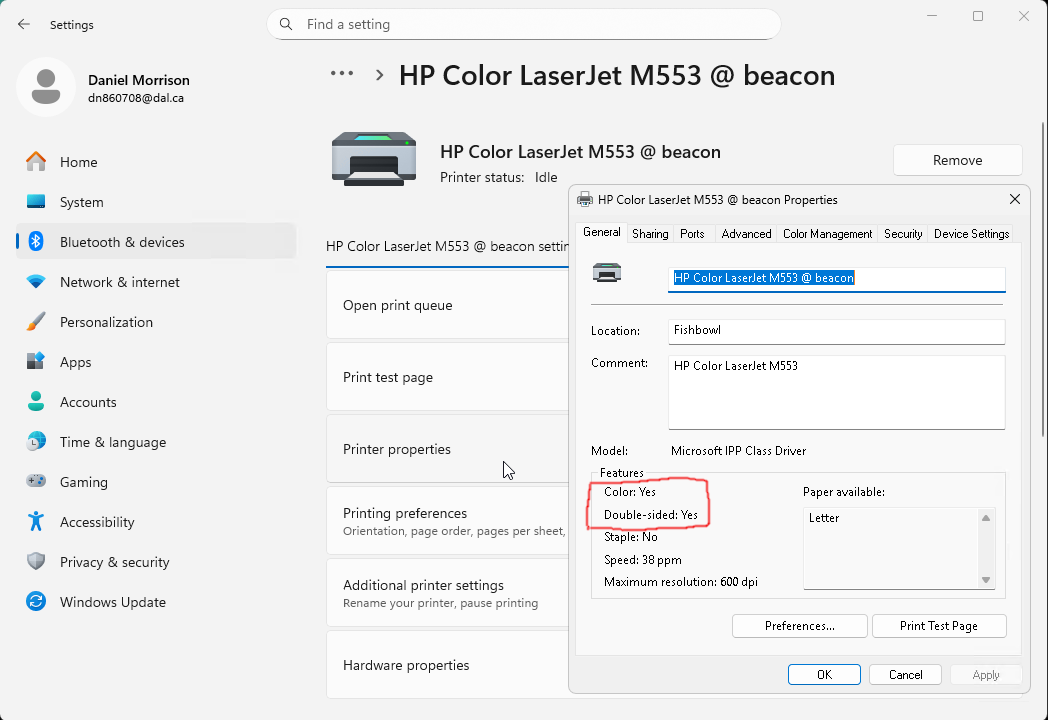
Task: Click the breadcrumb ellipsis to show path
Action: 342,74
